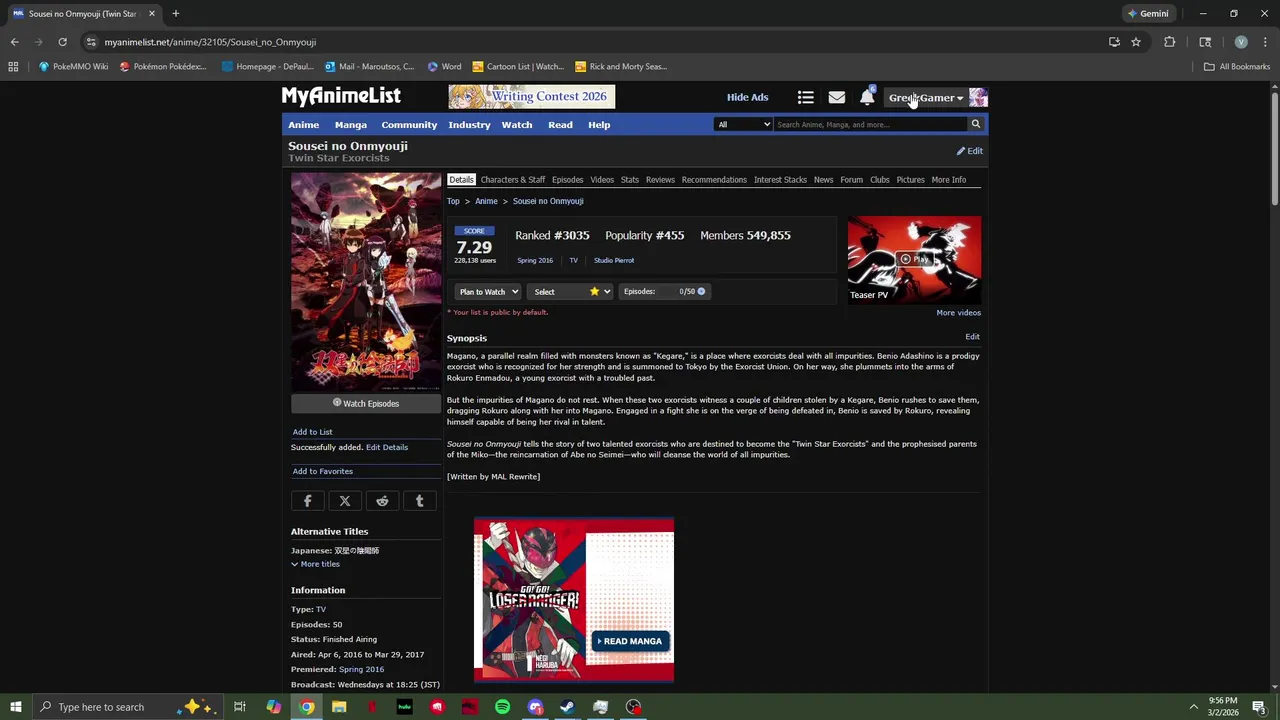1280x720 pixels.
Task: Switch to the Recommendations tab
Action: point(714,180)
